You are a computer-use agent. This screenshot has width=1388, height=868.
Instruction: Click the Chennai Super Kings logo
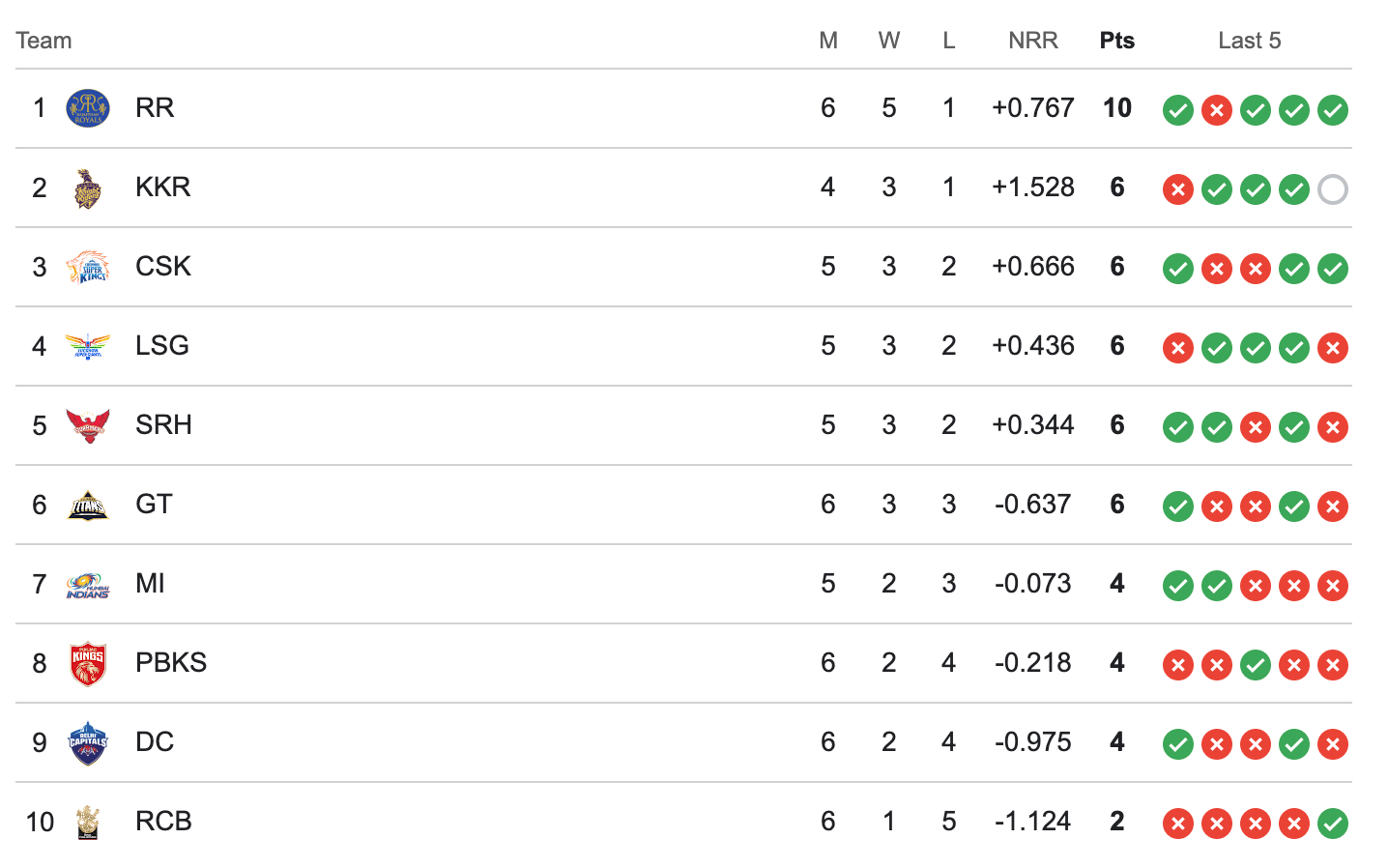(x=87, y=267)
